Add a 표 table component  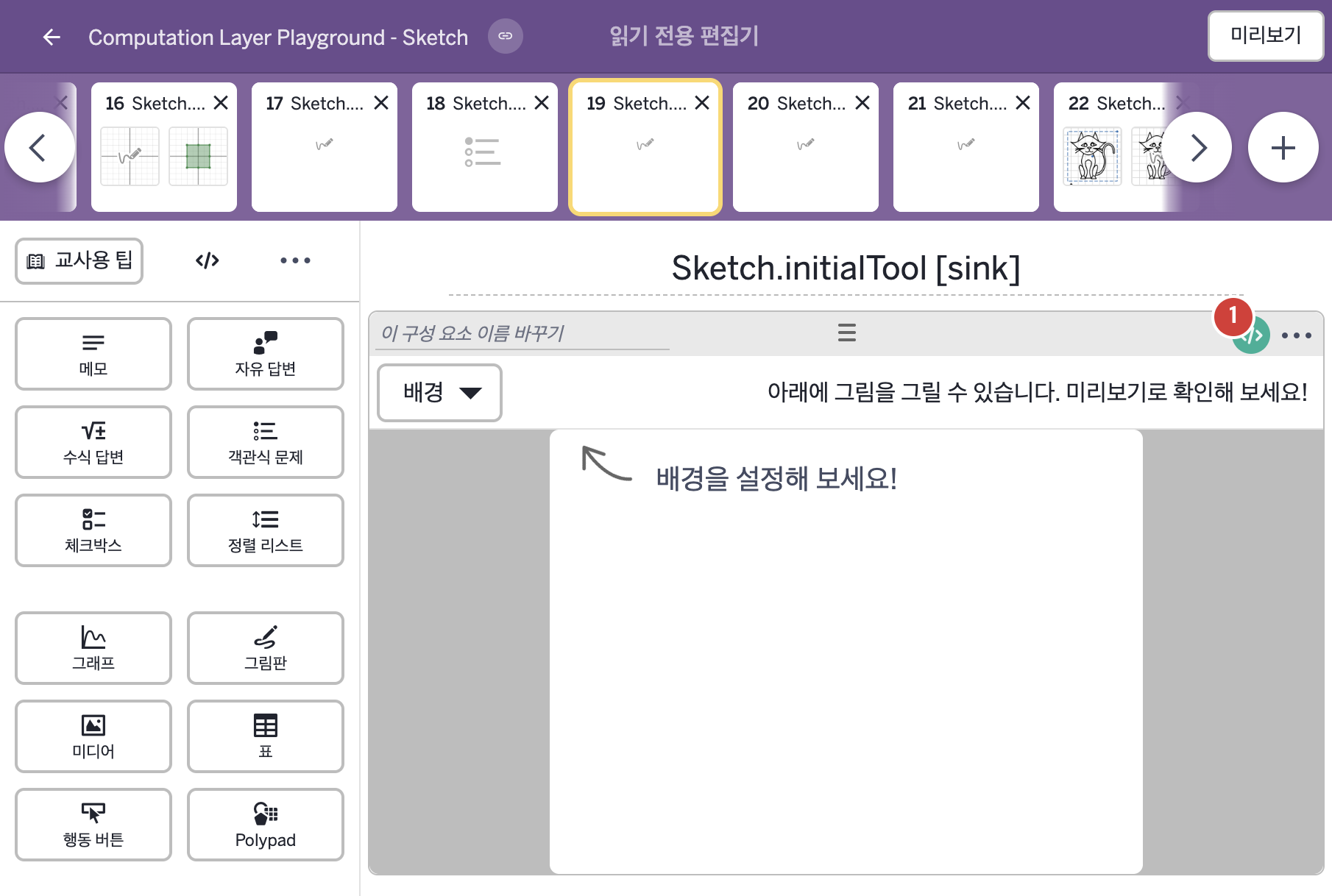coord(266,736)
